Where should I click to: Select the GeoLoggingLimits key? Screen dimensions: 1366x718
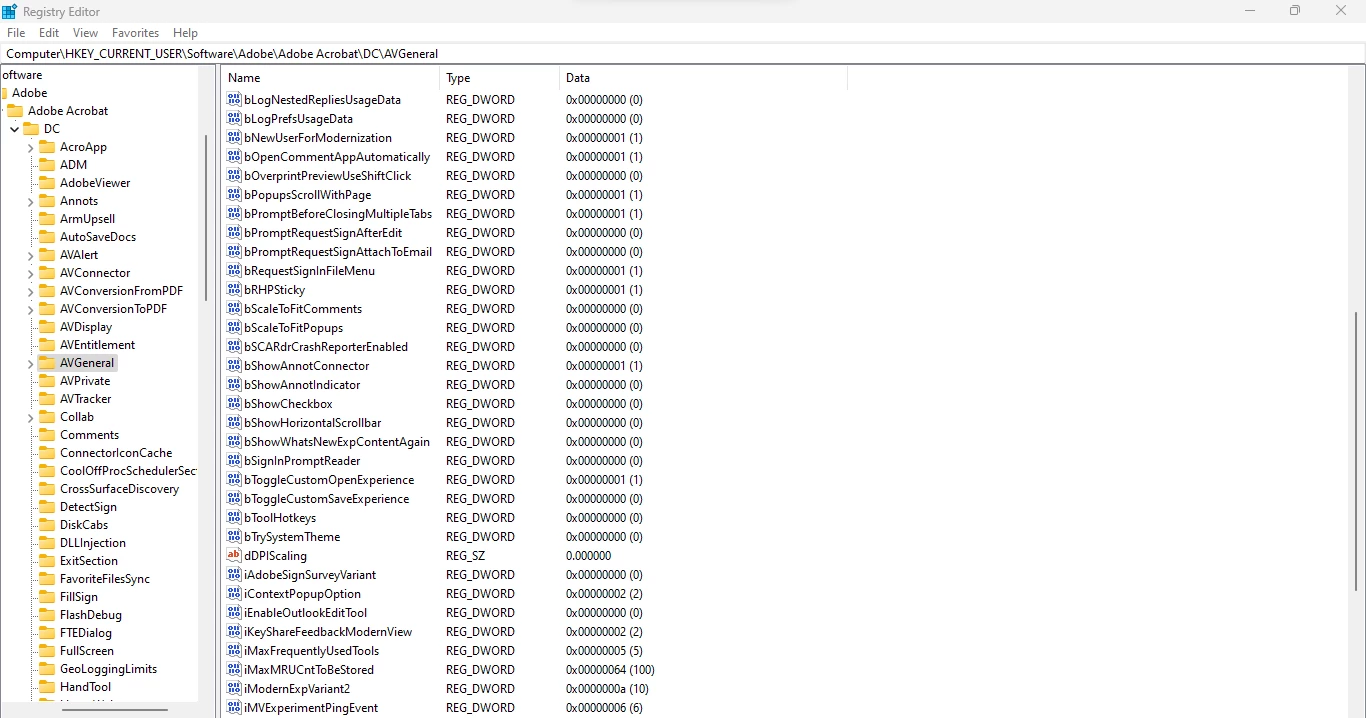(108, 669)
